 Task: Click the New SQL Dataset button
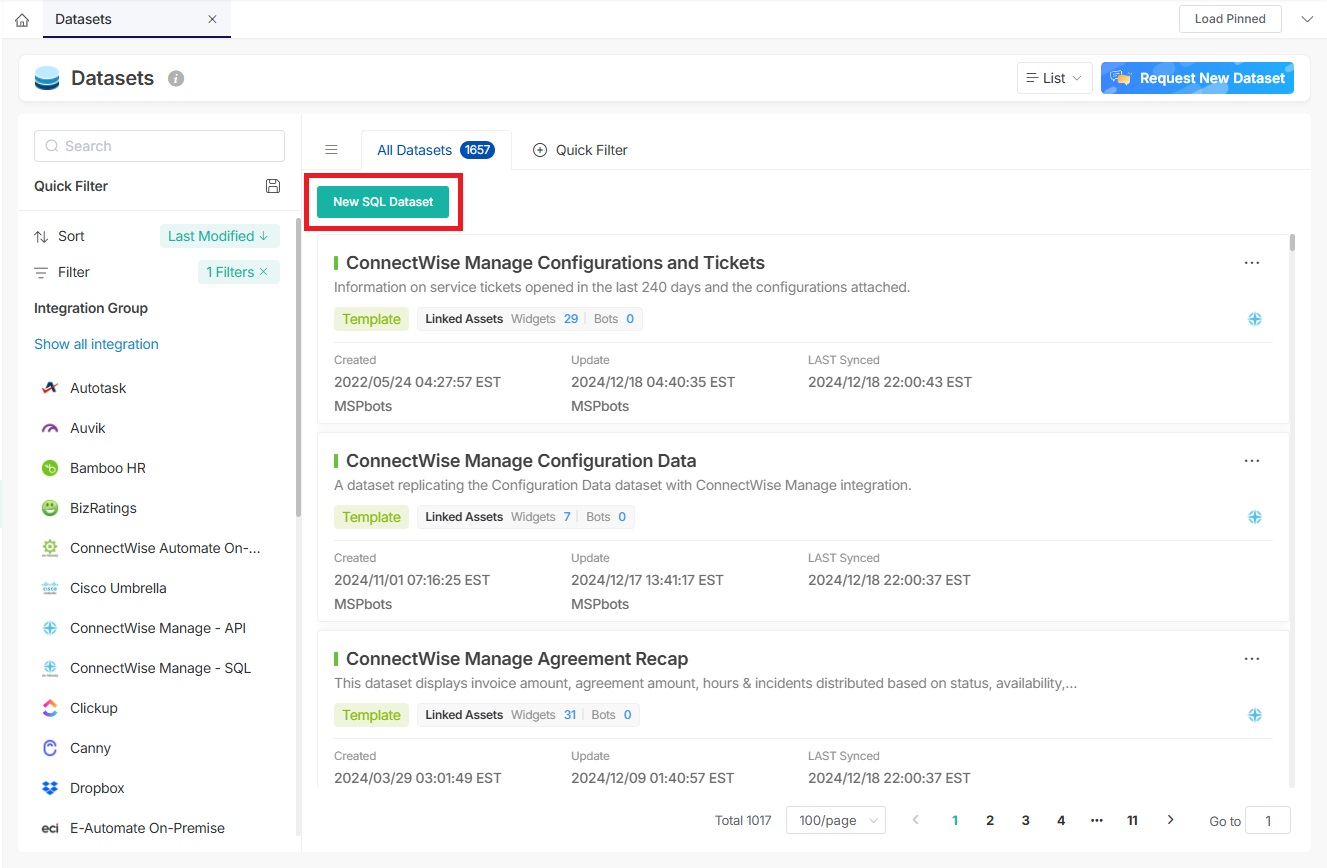coord(383,202)
